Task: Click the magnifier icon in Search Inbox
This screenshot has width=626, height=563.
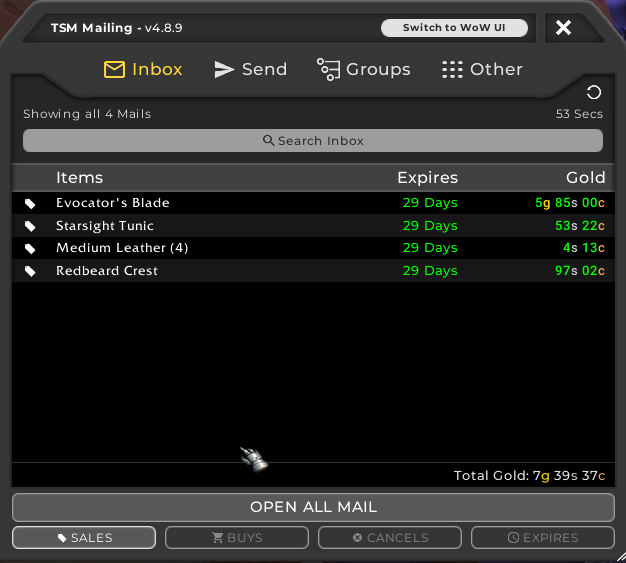Action: (269, 141)
